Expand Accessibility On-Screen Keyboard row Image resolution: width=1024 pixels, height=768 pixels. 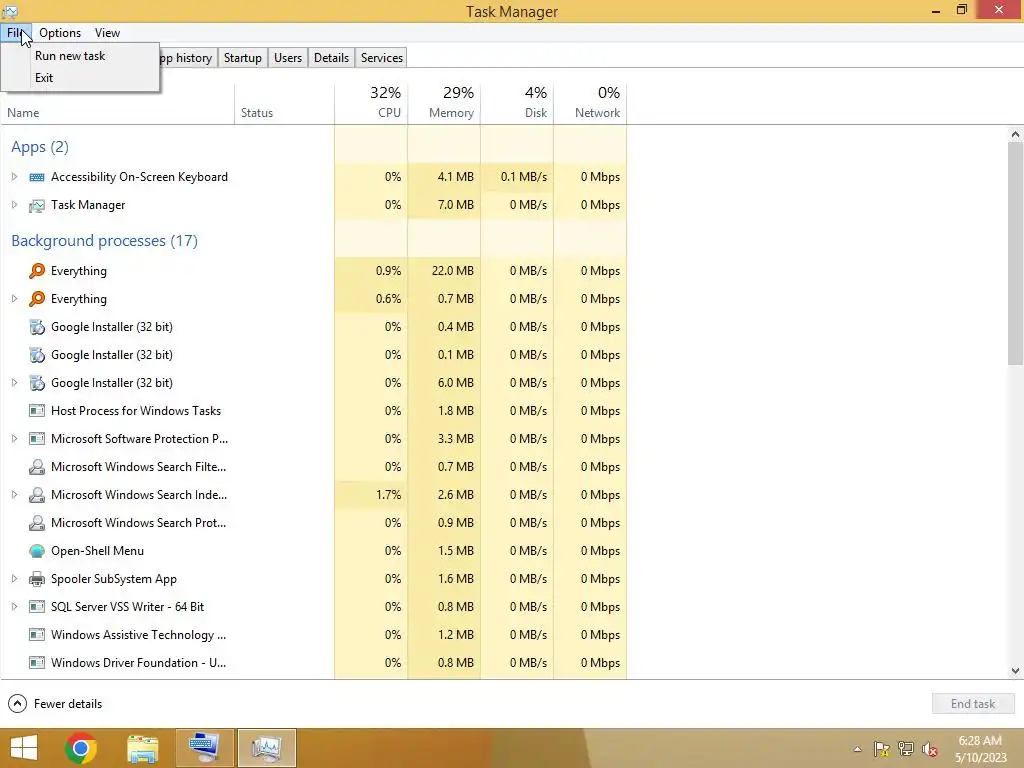(14, 177)
